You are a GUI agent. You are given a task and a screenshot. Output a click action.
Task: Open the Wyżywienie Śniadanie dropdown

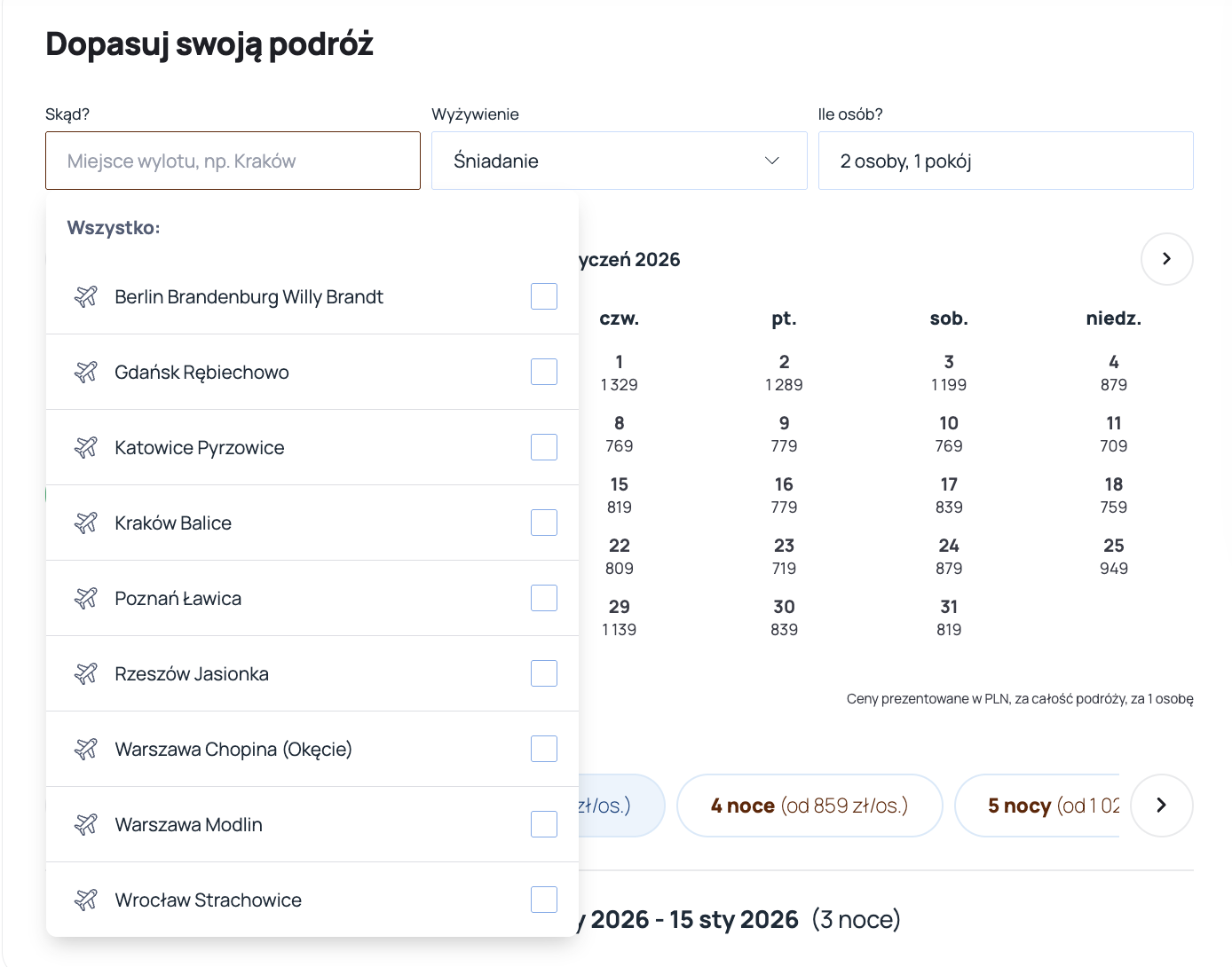(619, 161)
